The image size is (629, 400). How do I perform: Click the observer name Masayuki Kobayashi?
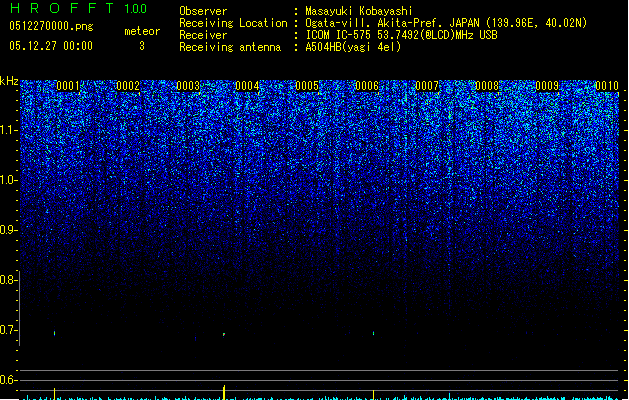point(359,11)
